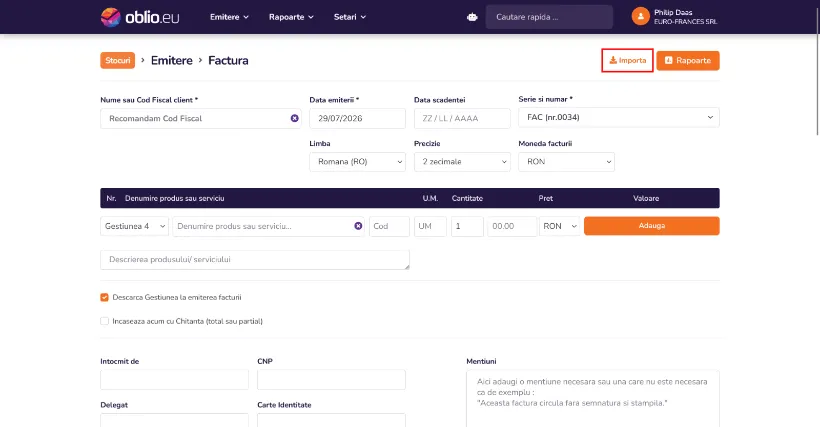Image resolution: width=820 pixels, height=427 pixels.
Task: Click the Cantitate column header
Action: tap(467, 199)
